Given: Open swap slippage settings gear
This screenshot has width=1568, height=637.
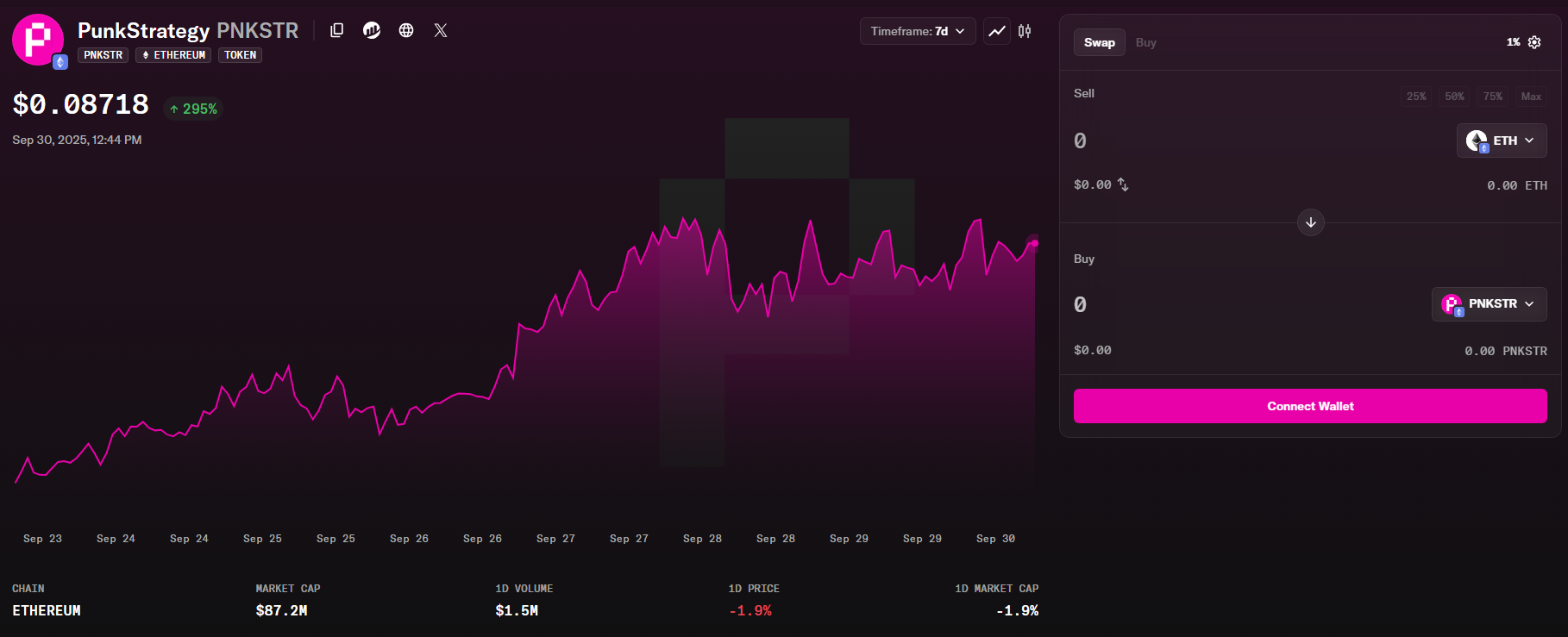Looking at the screenshot, I should (x=1534, y=42).
